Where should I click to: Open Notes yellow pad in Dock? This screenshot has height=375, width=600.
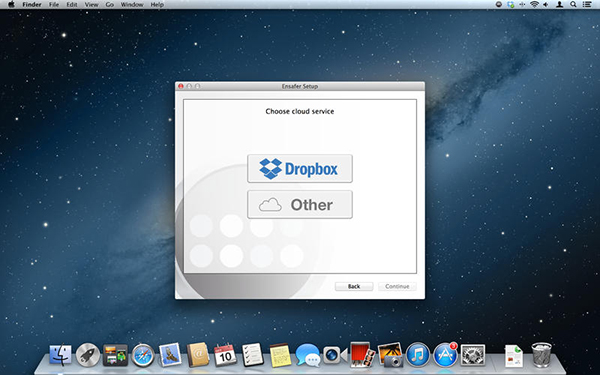coord(280,355)
